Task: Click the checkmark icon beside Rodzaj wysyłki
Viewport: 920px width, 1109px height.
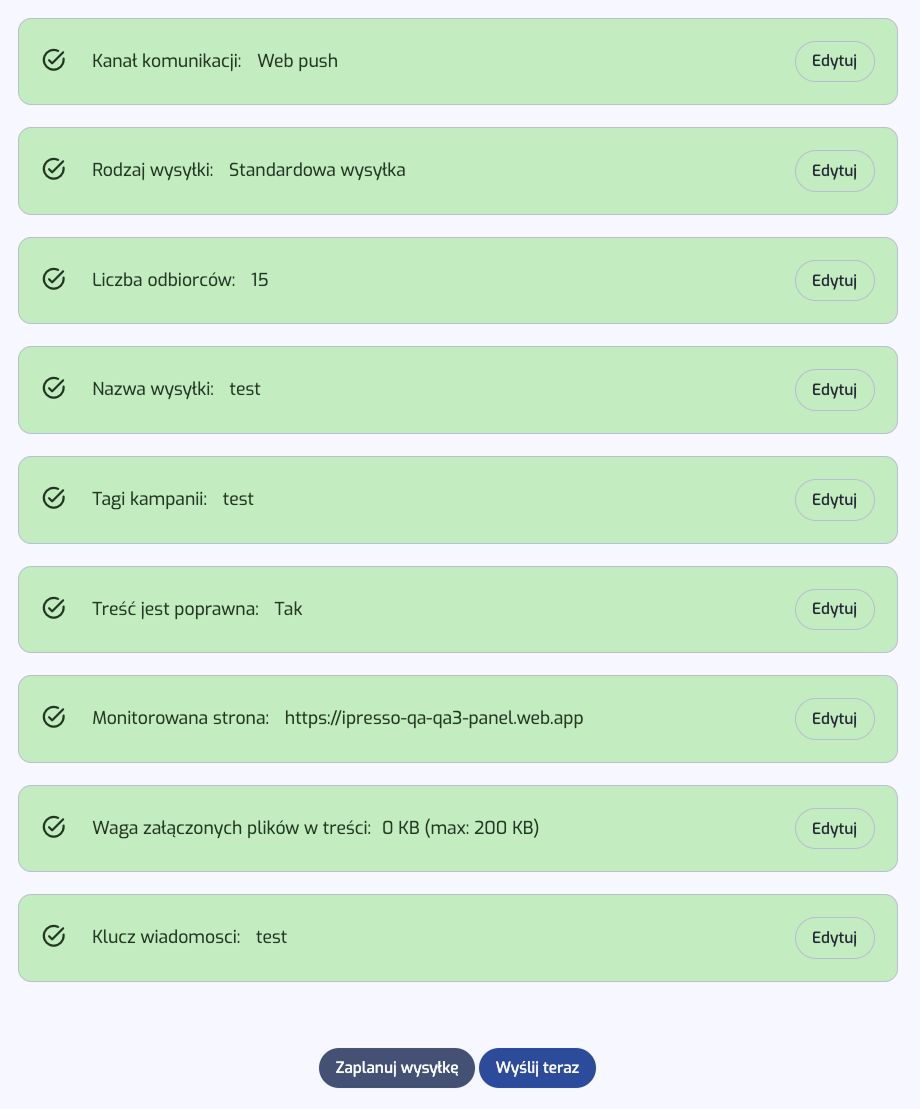Action: tap(54, 170)
